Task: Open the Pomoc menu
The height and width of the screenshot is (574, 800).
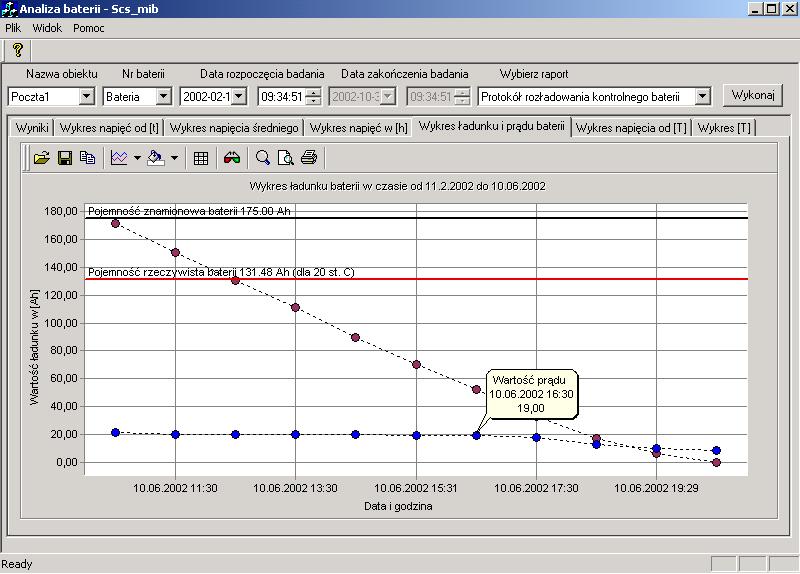Action: pos(89,28)
